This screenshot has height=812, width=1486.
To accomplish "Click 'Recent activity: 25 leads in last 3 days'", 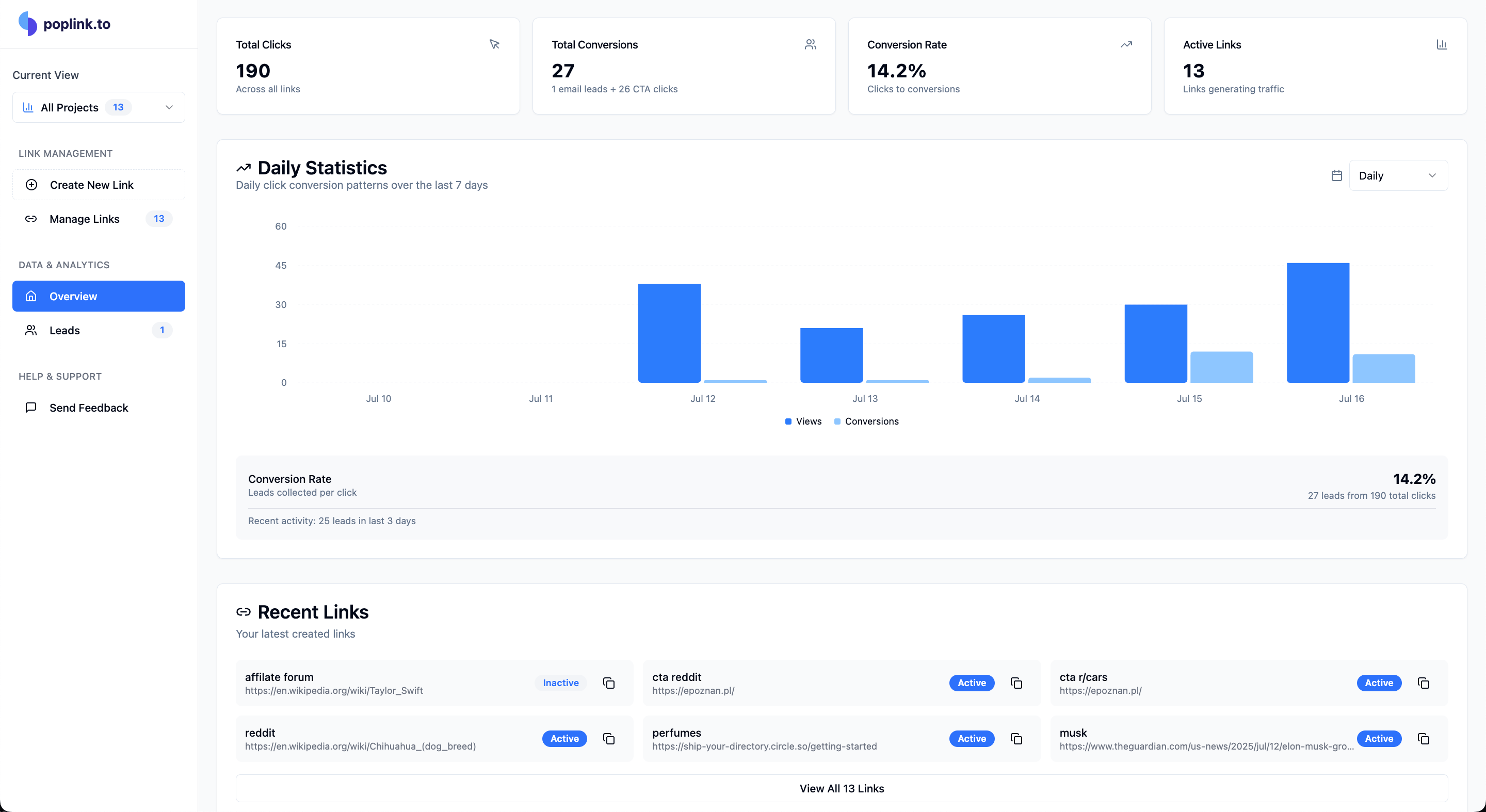I will point(332,521).
